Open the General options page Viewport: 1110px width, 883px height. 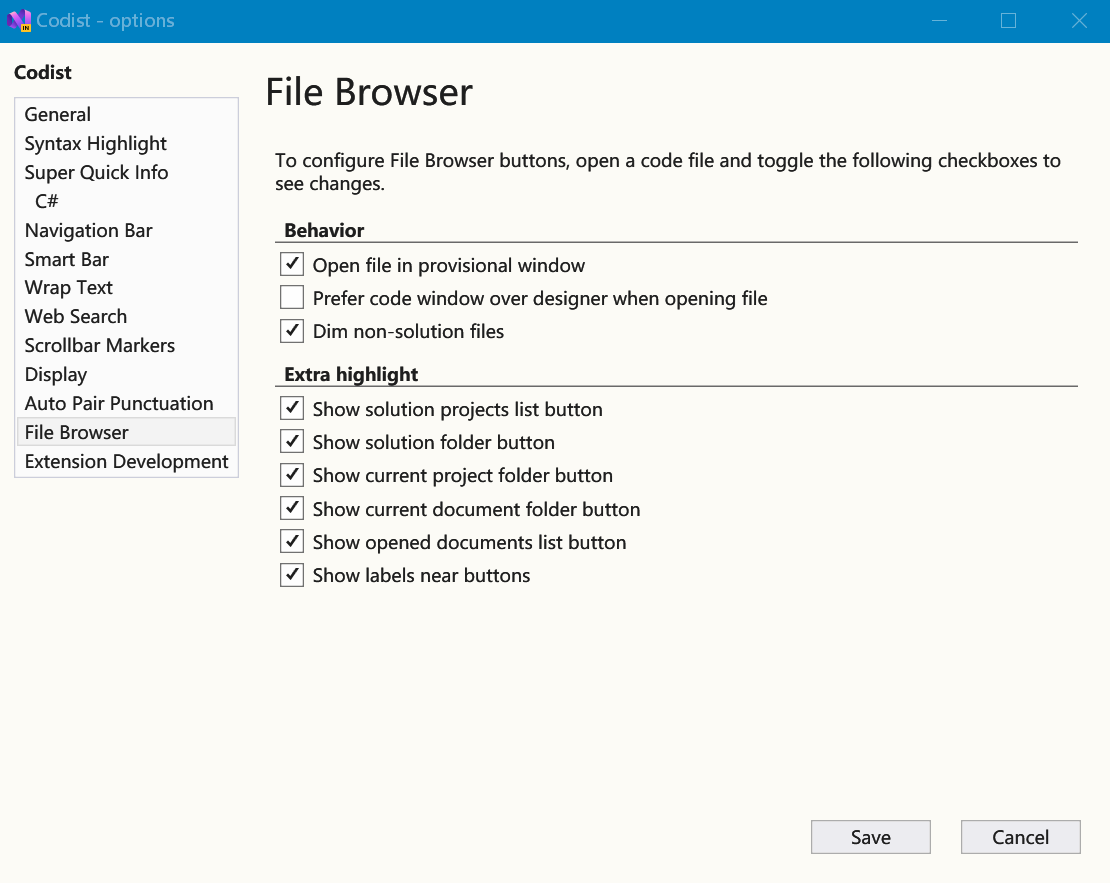click(x=126, y=114)
